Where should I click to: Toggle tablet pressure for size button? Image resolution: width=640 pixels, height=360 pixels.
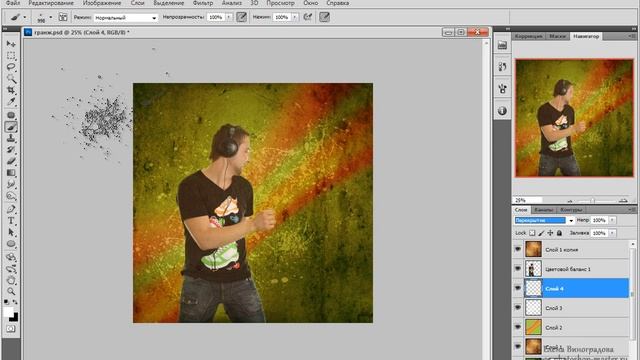[324, 17]
